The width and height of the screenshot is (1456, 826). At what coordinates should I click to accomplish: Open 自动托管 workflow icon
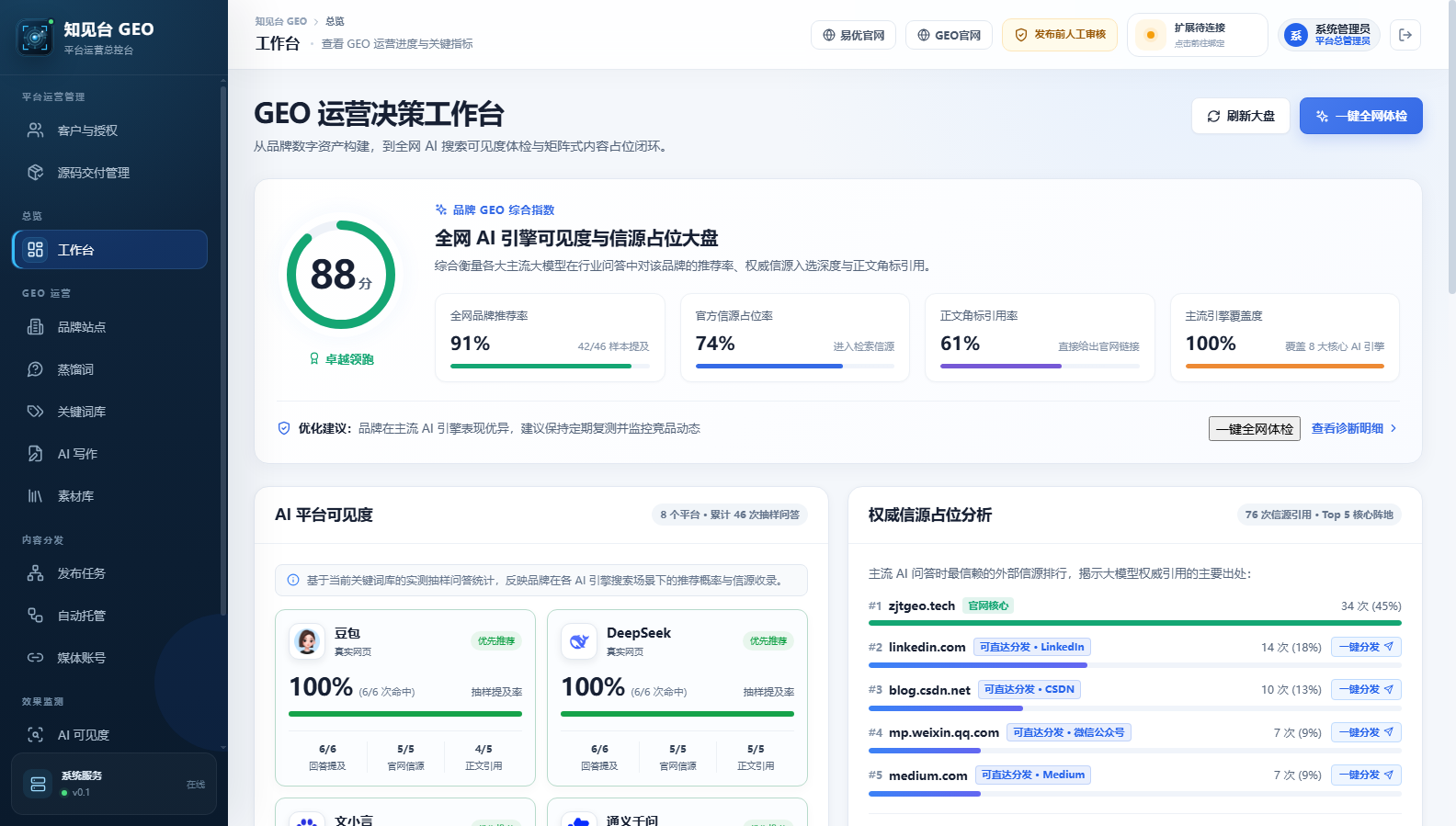point(35,616)
